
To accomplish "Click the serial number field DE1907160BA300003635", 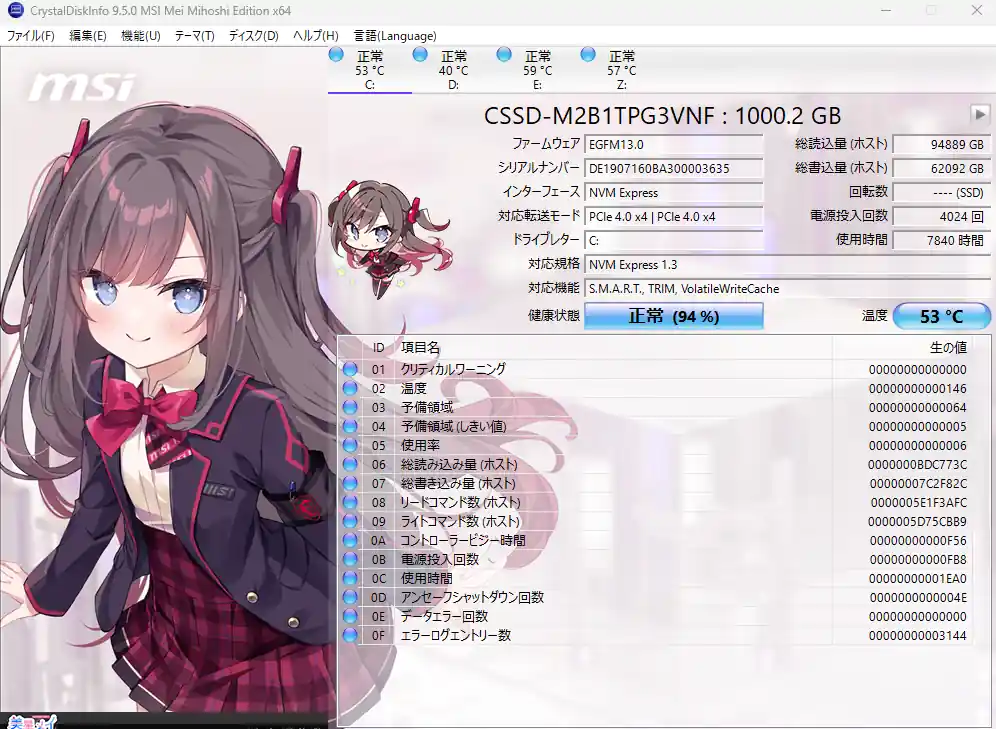I will click(x=674, y=168).
